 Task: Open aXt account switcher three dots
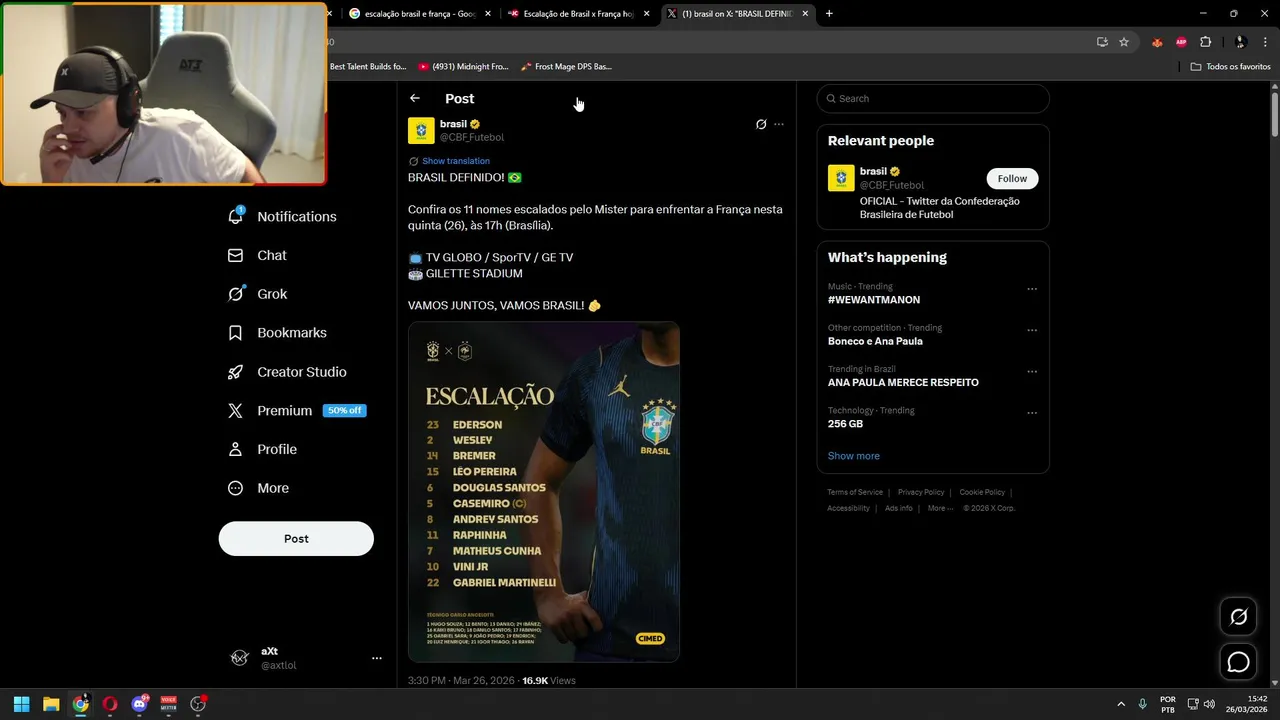(x=377, y=658)
